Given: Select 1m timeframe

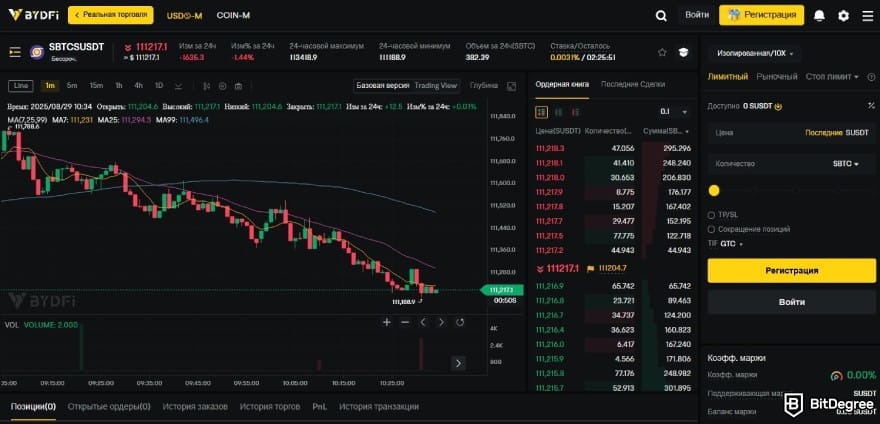Looking at the screenshot, I should [x=50, y=86].
